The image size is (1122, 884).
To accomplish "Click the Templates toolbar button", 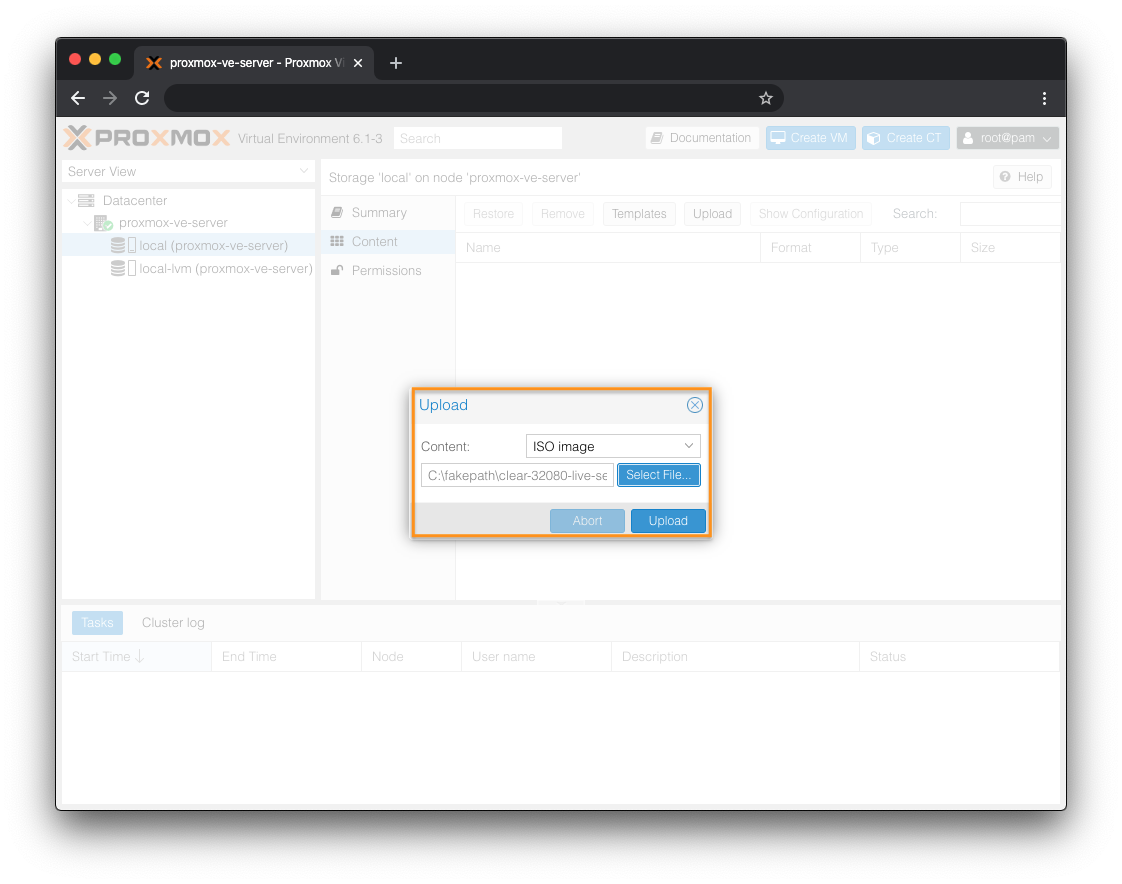I will (x=639, y=214).
